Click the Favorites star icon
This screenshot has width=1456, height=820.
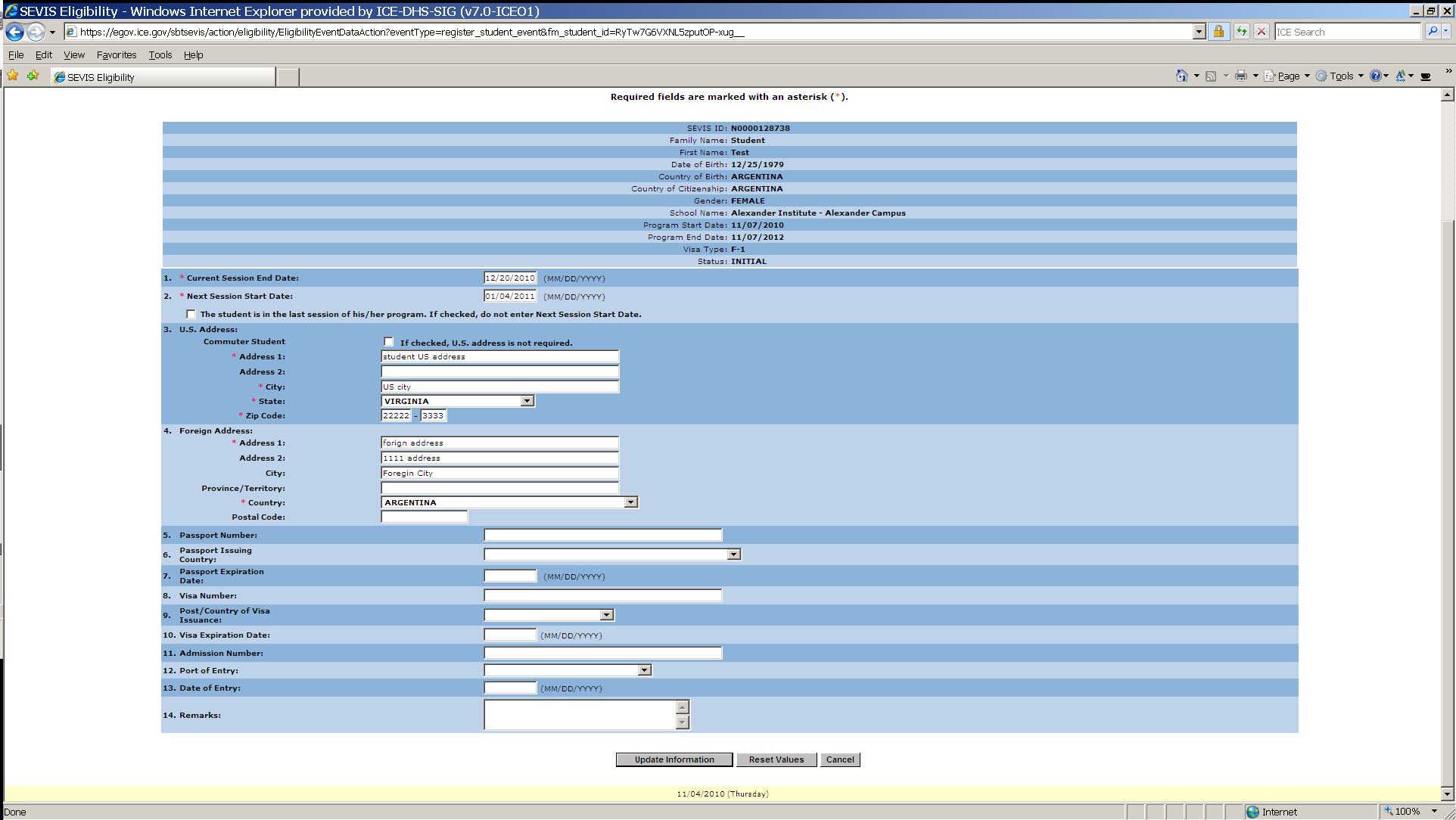click(13, 76)
